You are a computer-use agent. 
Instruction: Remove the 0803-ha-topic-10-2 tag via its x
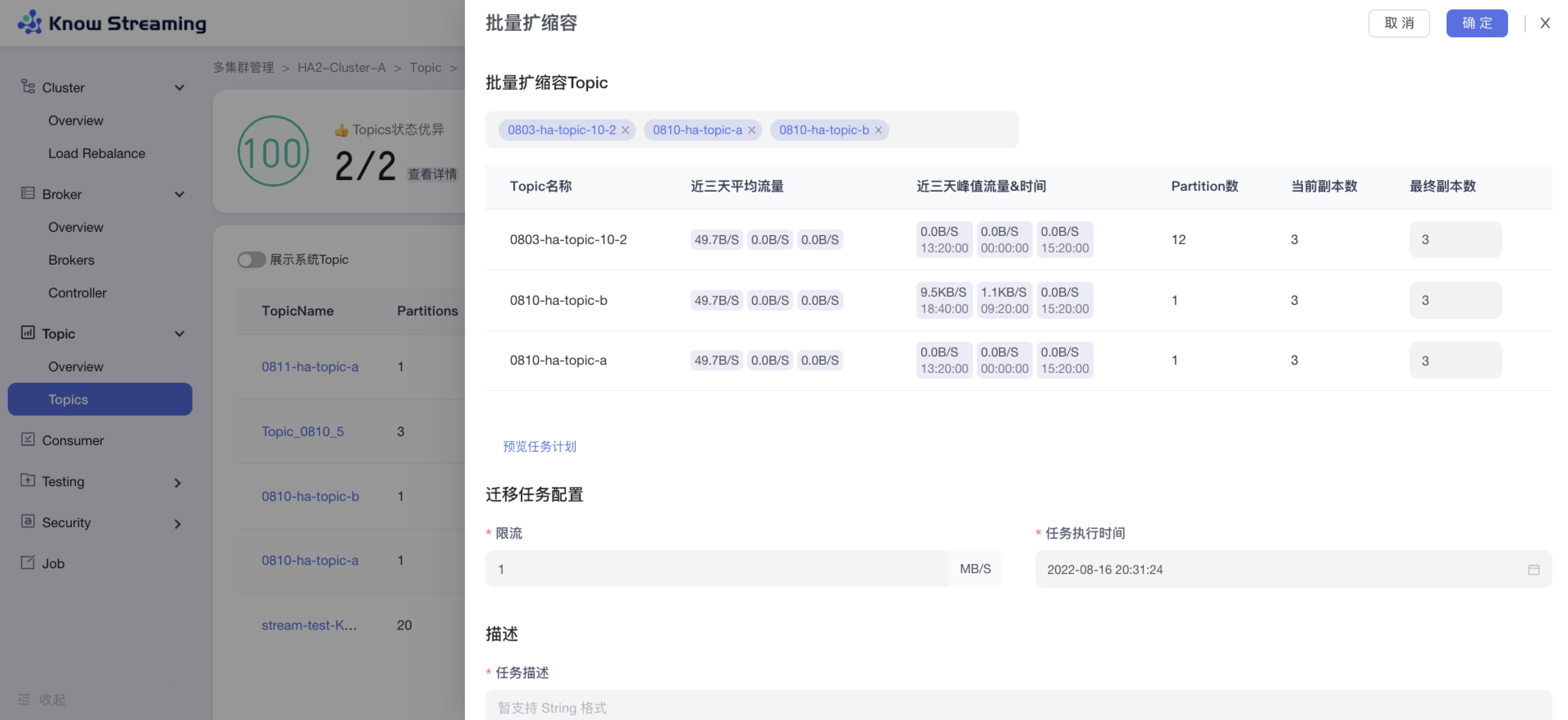click(x=625, y=130)
